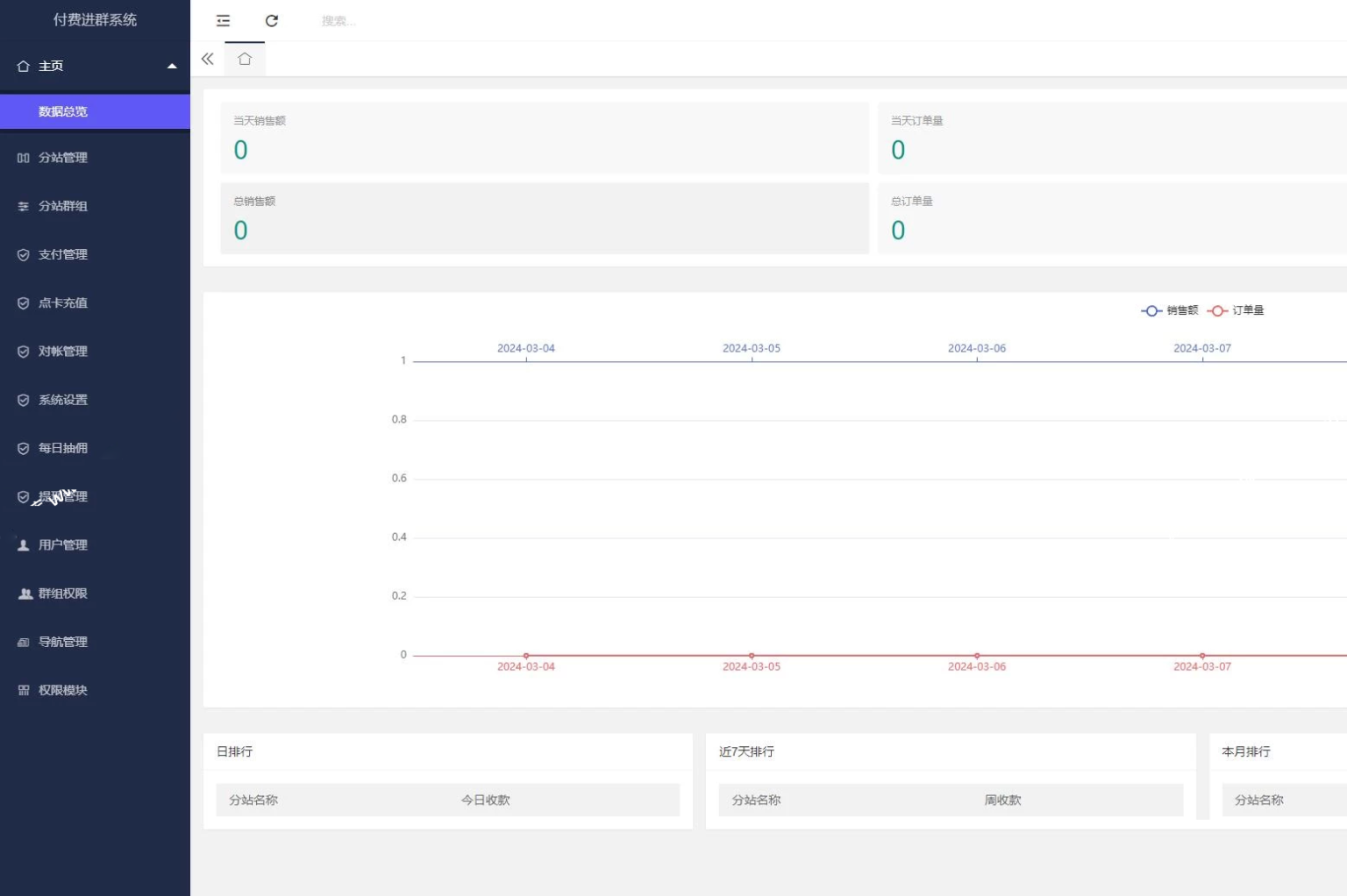The height and width of the screenshot is (896, 1347).
Task: Click the 付费进群系统 title
Action: [x=95, y=19]
